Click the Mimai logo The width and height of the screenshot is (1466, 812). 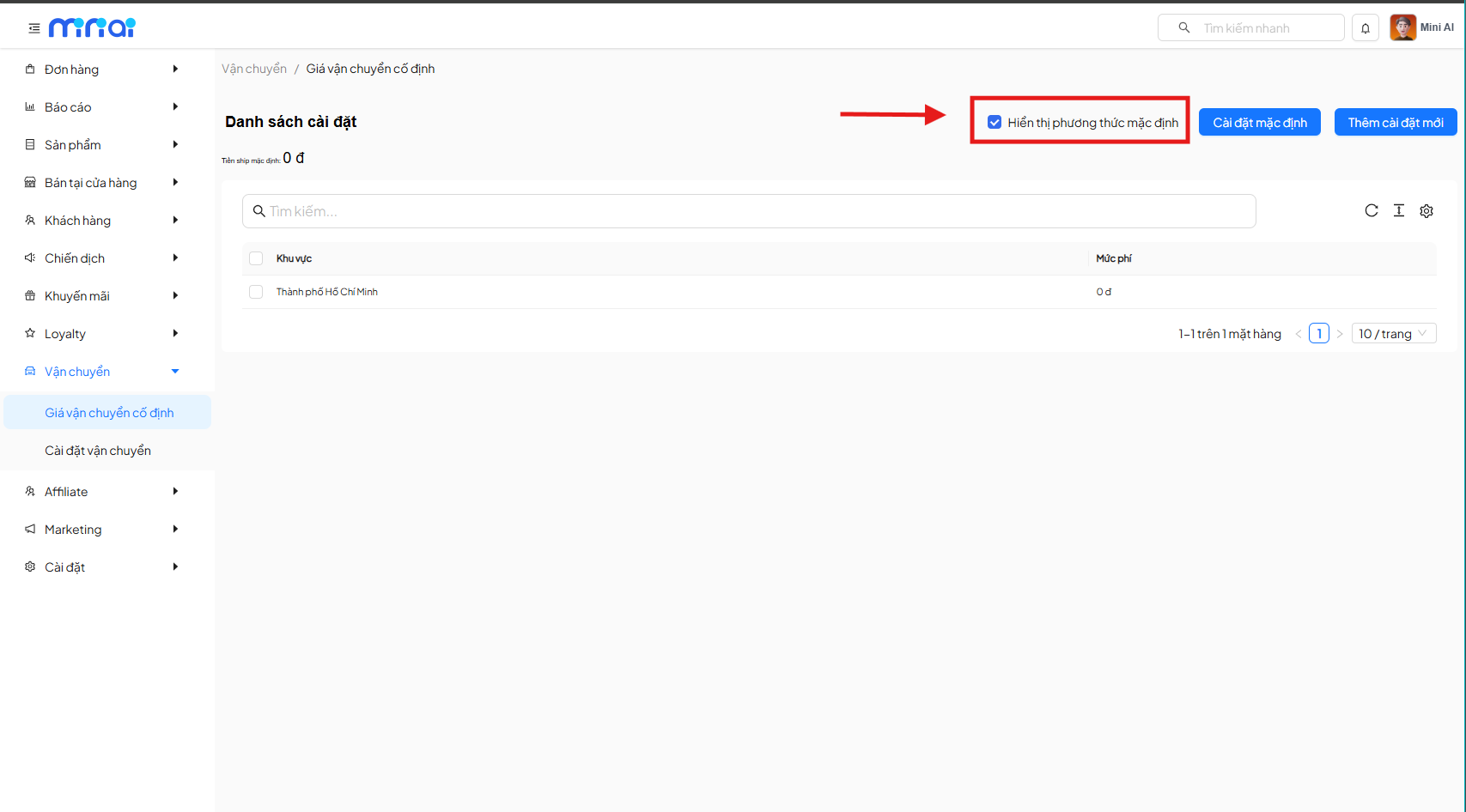(92, 28)
